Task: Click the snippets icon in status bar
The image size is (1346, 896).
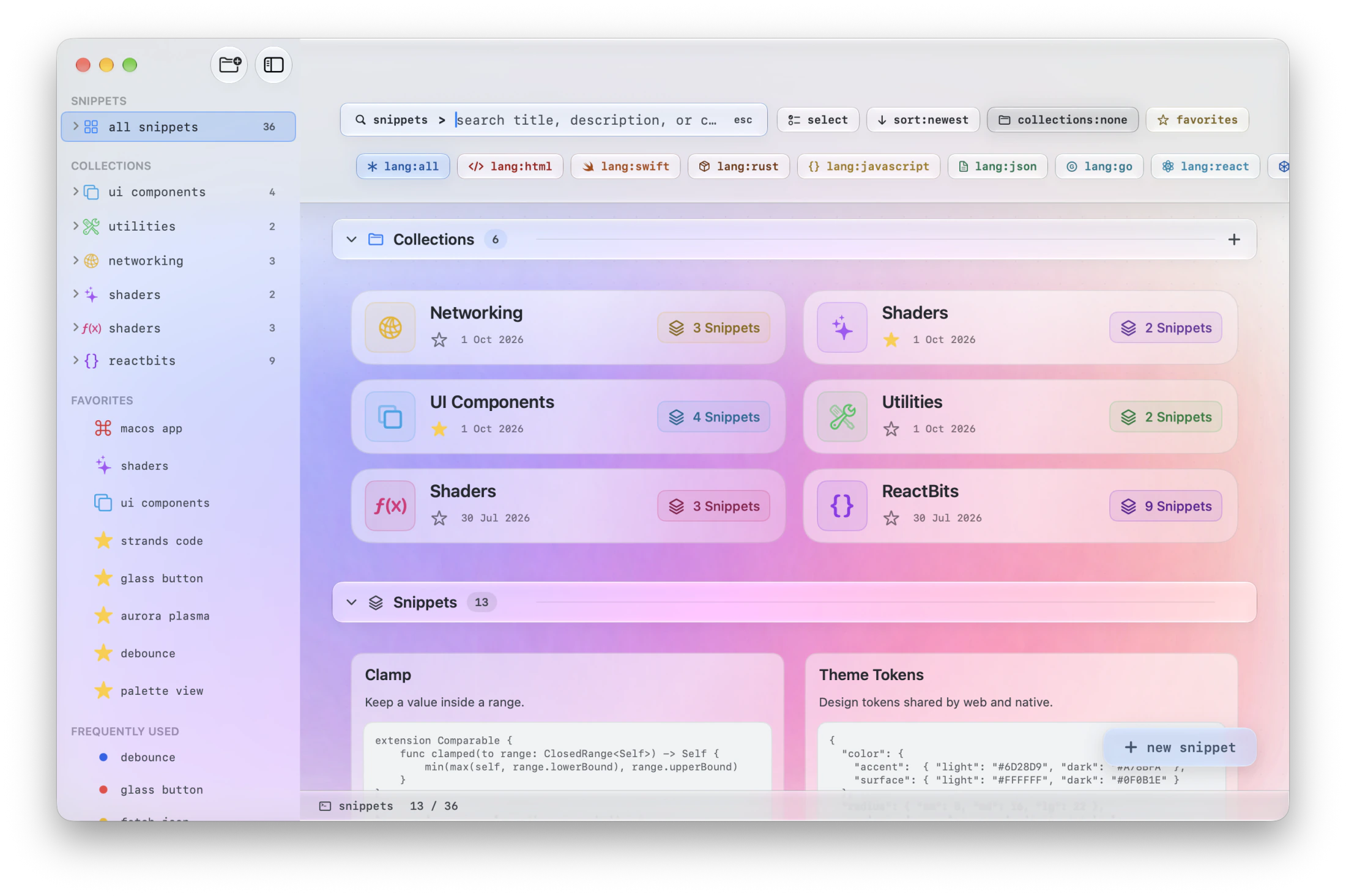Action: [325, 806]
